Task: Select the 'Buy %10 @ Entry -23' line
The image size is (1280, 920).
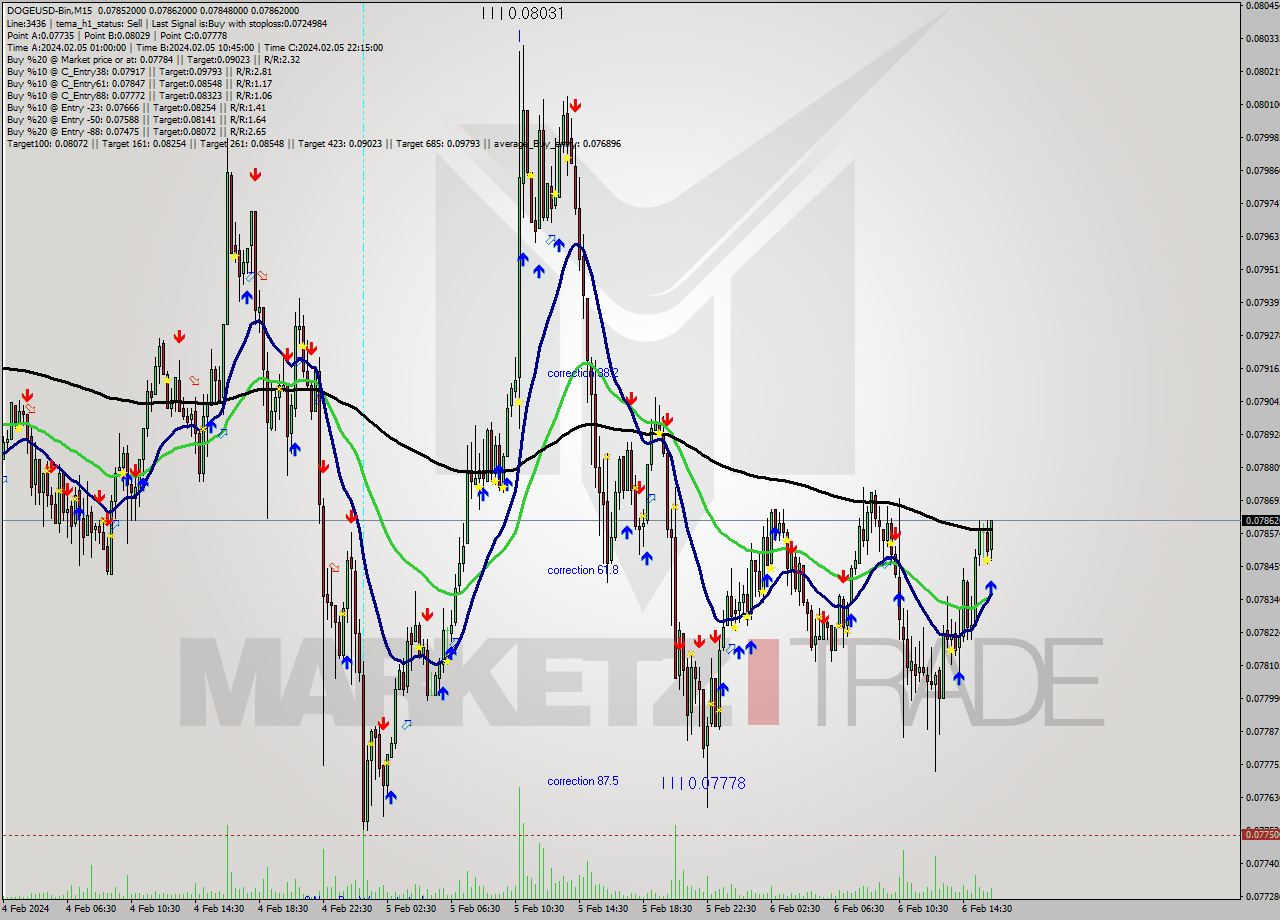Action: [136, 107]
